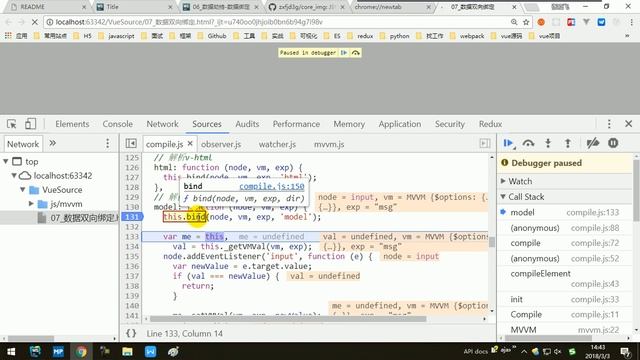Open compile.js:150 link in tooltip

[271, 186]
